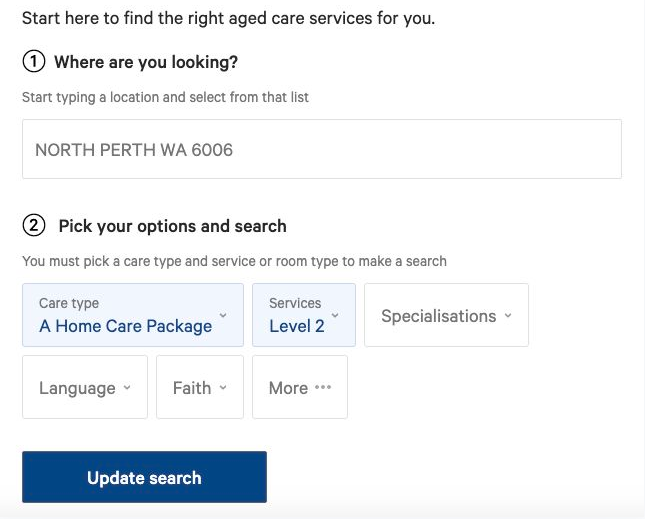Expand the Specialisations filter
The image size is (645, 519).
coord(446,315)
